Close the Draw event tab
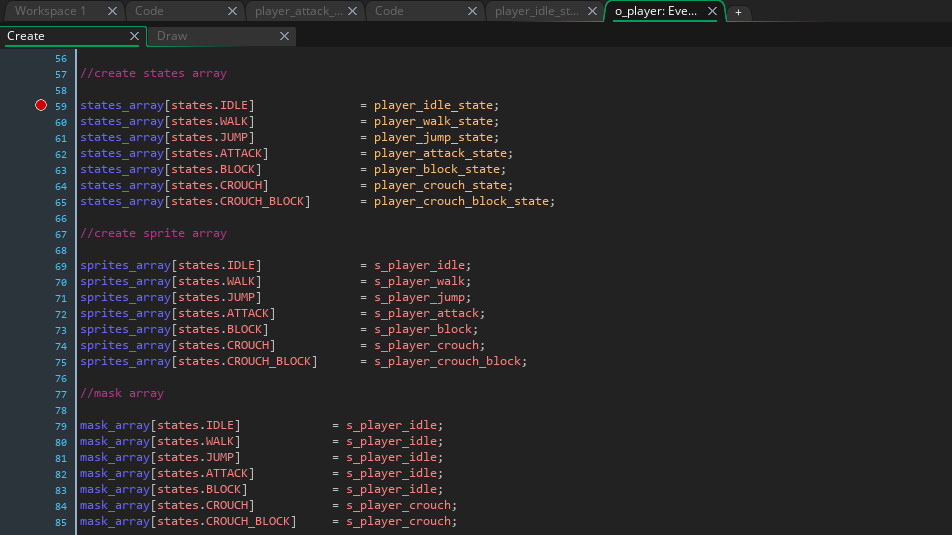This screenshot has width=952, height=535. pos(284,36)
